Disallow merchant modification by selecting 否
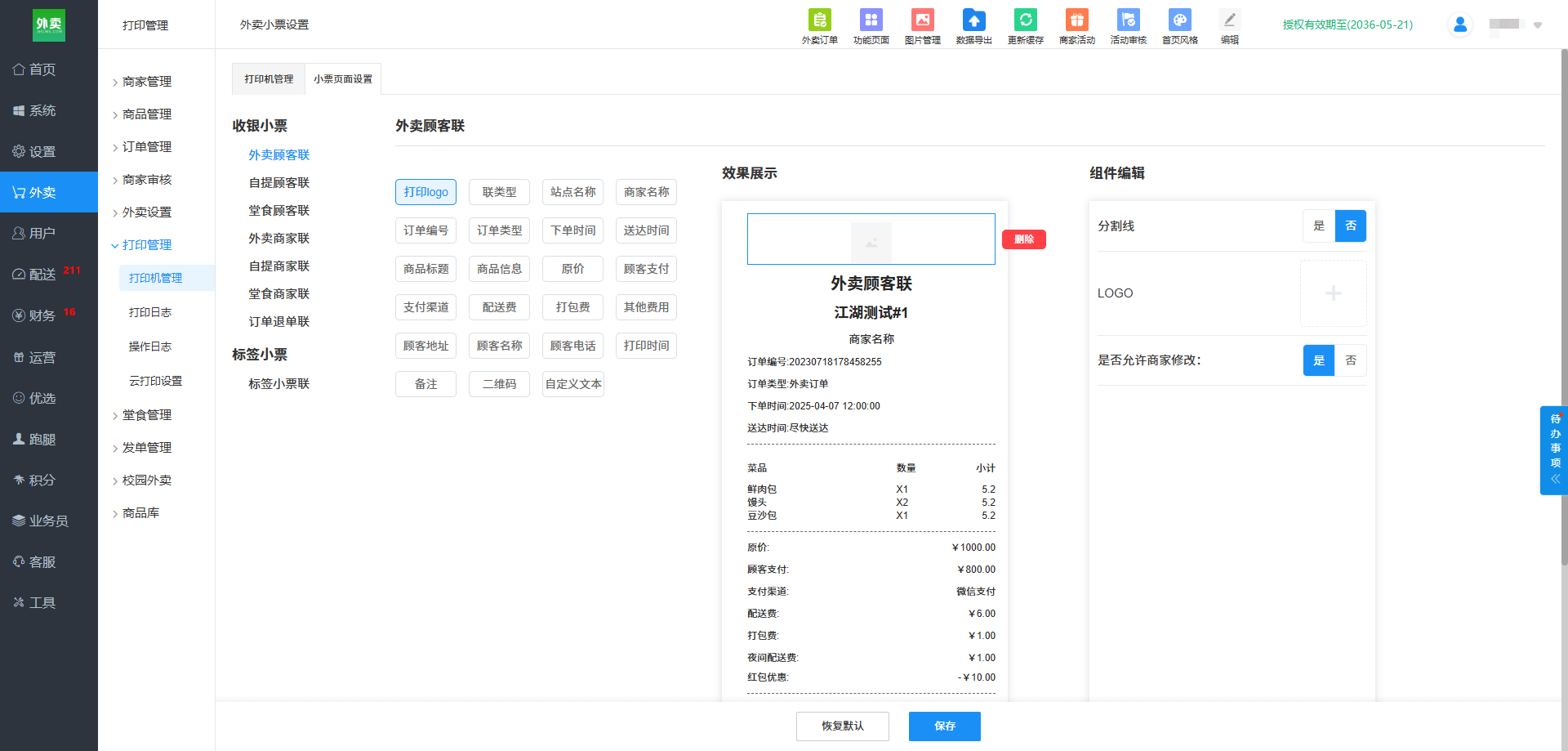The image size is (1568, 751). point(1351,360)
